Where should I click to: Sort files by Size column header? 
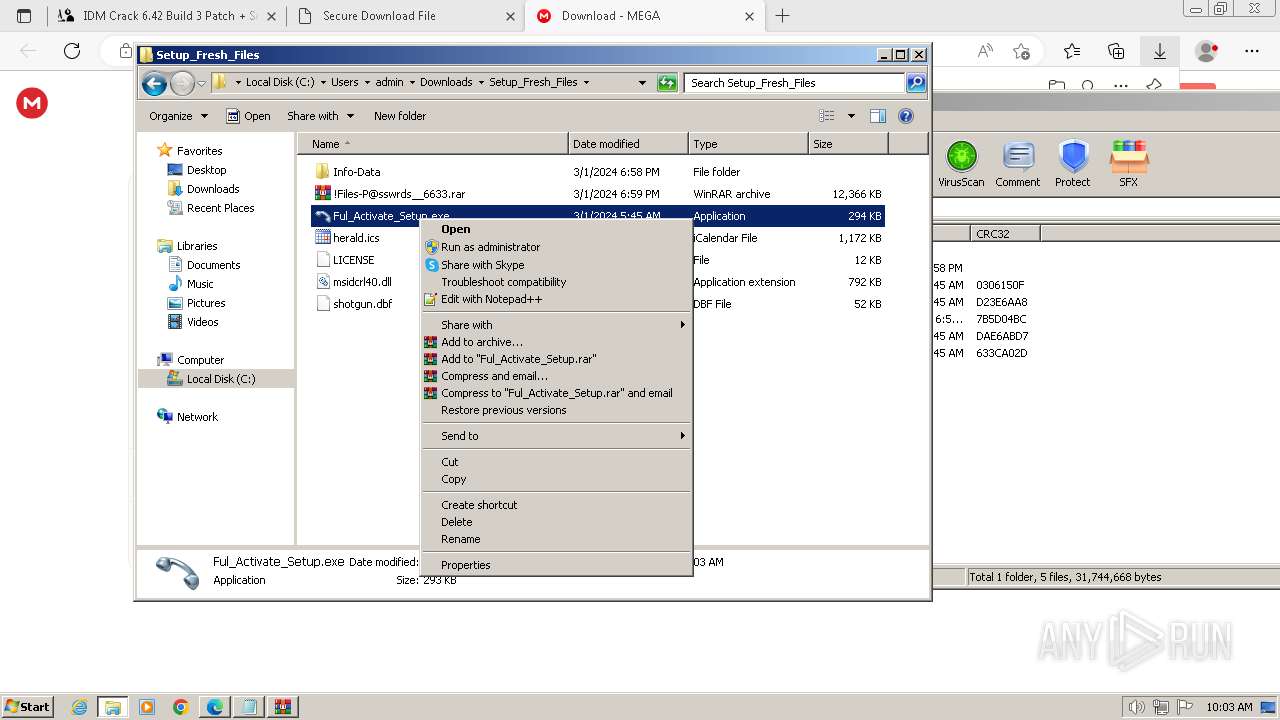(848, 144)
